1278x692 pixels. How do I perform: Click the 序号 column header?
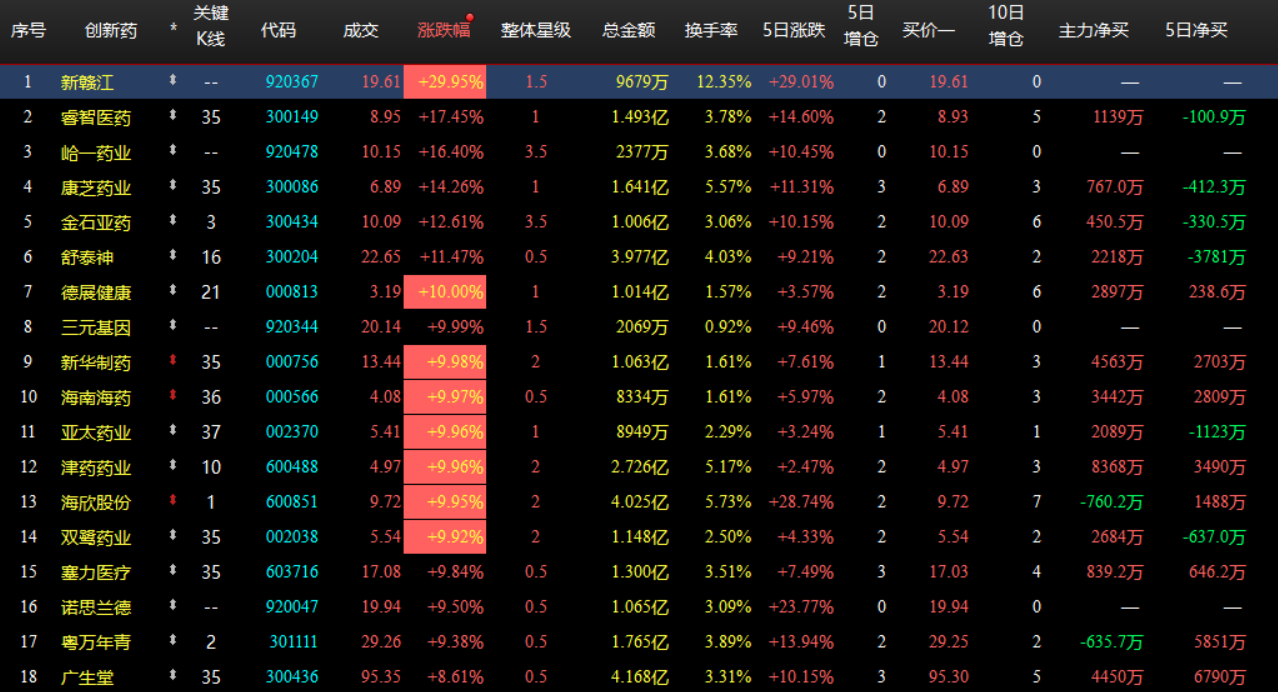[28, 30]
